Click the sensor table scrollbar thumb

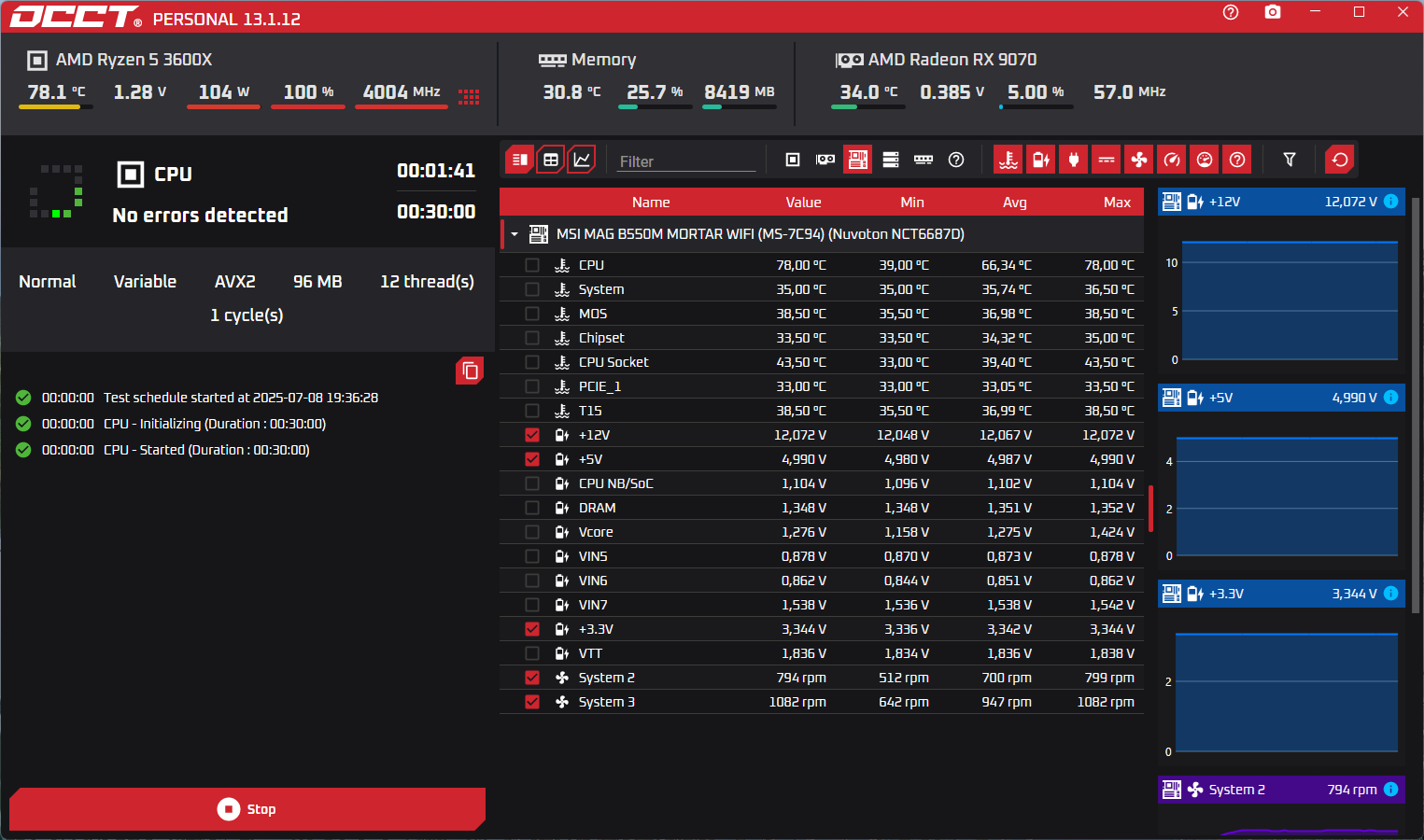(1150, 509)
